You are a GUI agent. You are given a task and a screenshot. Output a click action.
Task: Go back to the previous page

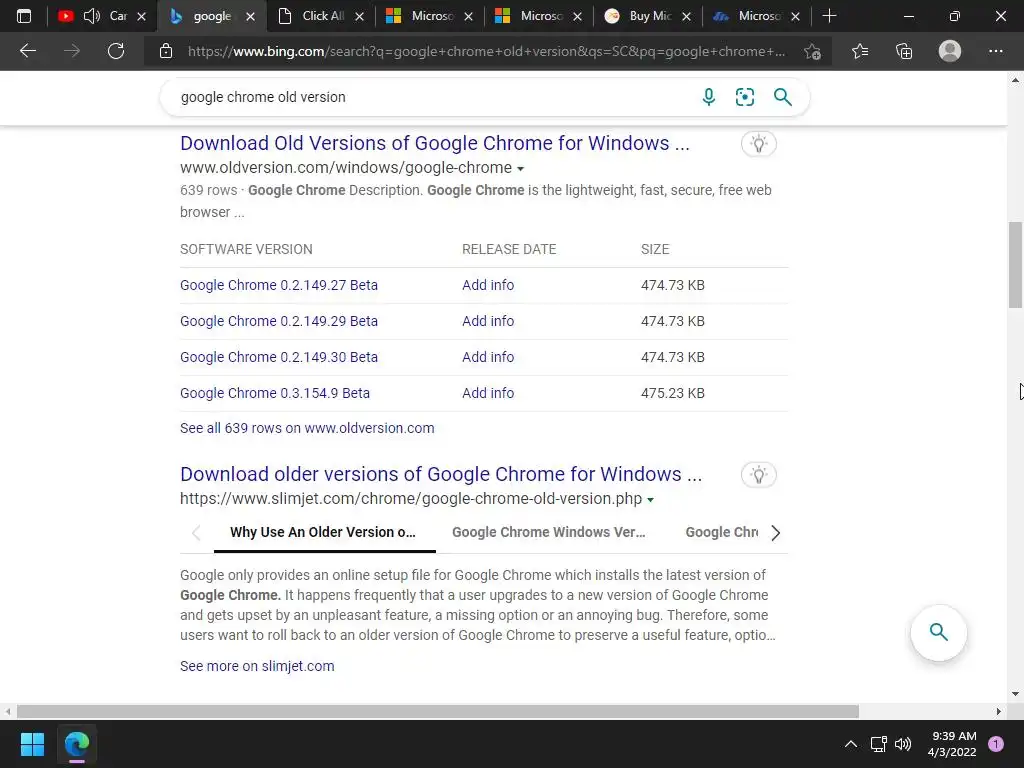click(x=27, y=51)
